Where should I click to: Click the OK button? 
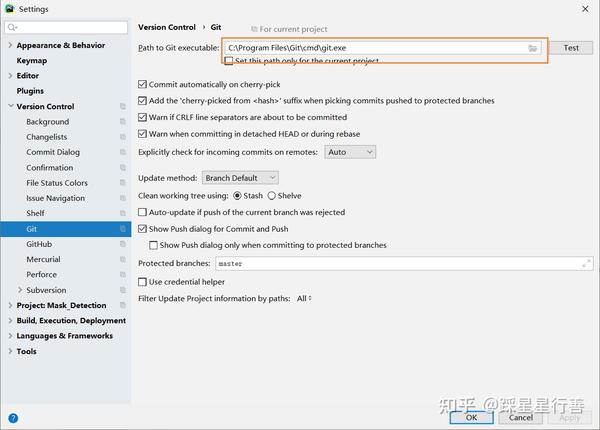[471, 417]
